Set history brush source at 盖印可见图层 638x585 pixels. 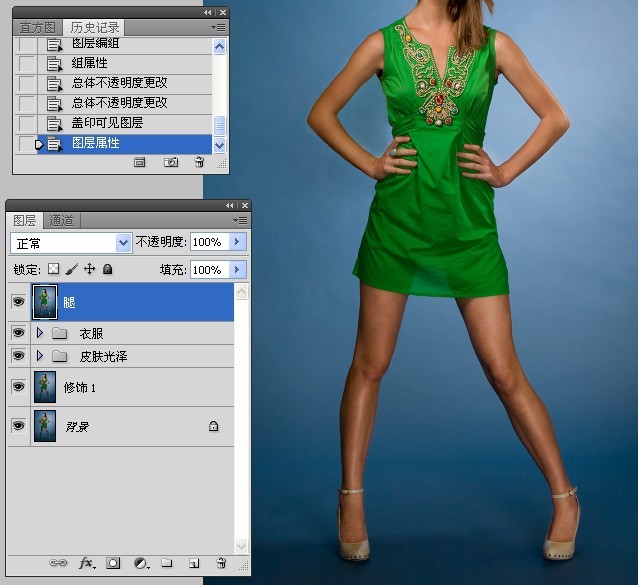(27, 123)
